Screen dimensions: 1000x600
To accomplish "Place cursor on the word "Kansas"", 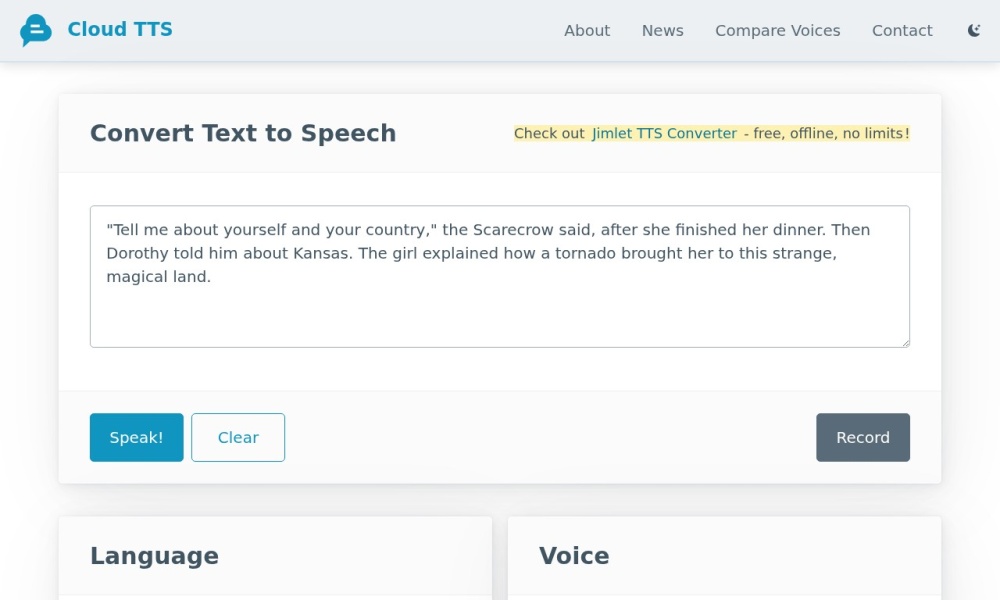I will [x=322, y=253].
